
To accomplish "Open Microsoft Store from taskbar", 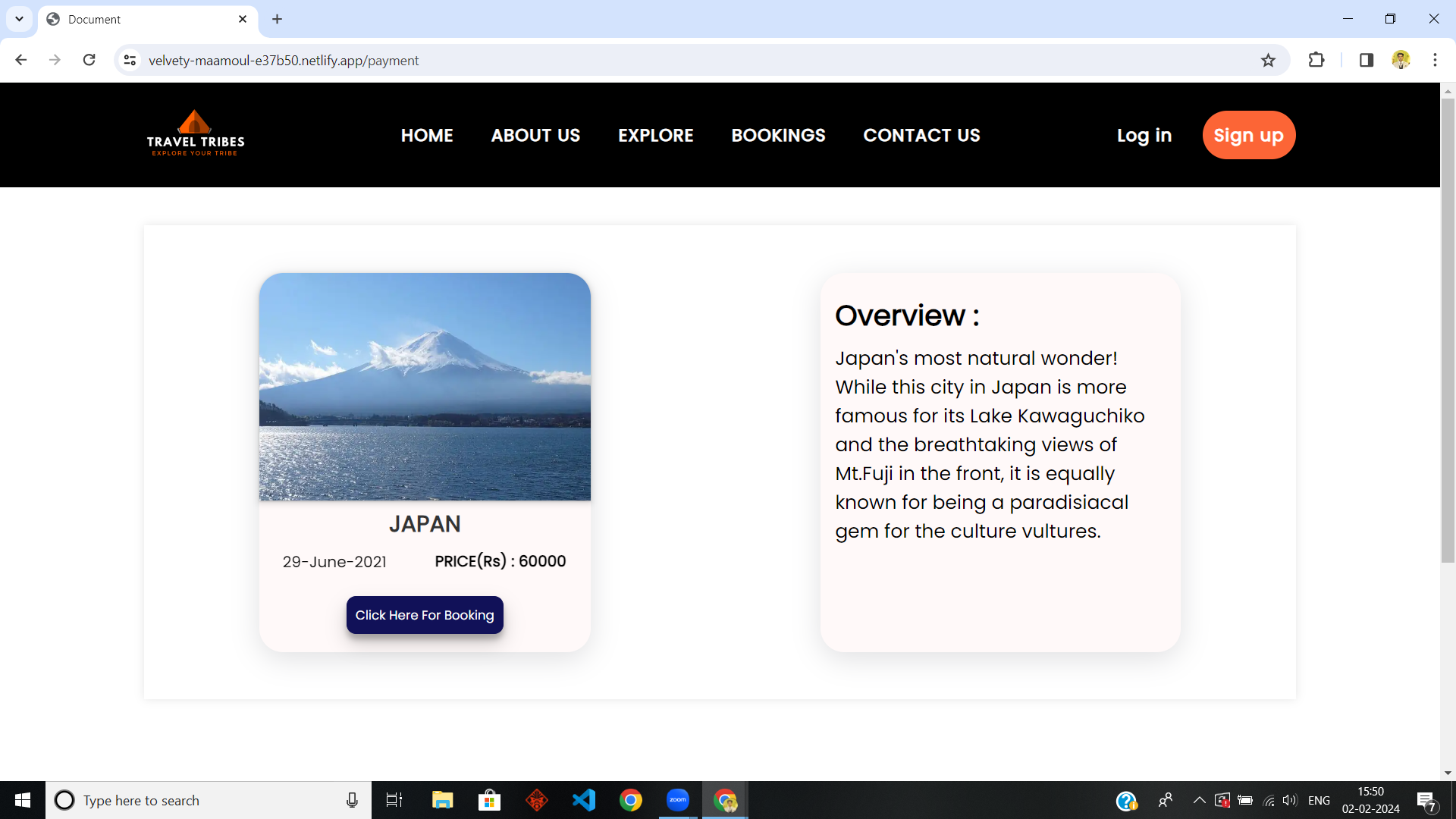I will [x=489, y=800].
